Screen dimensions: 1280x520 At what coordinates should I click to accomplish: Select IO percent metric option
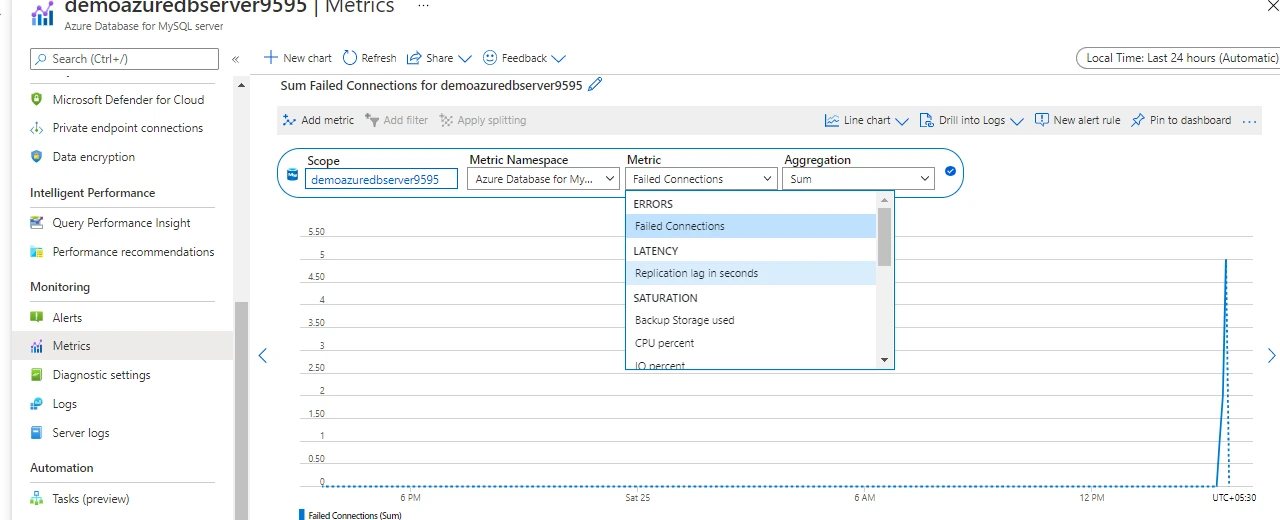[x=751, y=365]
